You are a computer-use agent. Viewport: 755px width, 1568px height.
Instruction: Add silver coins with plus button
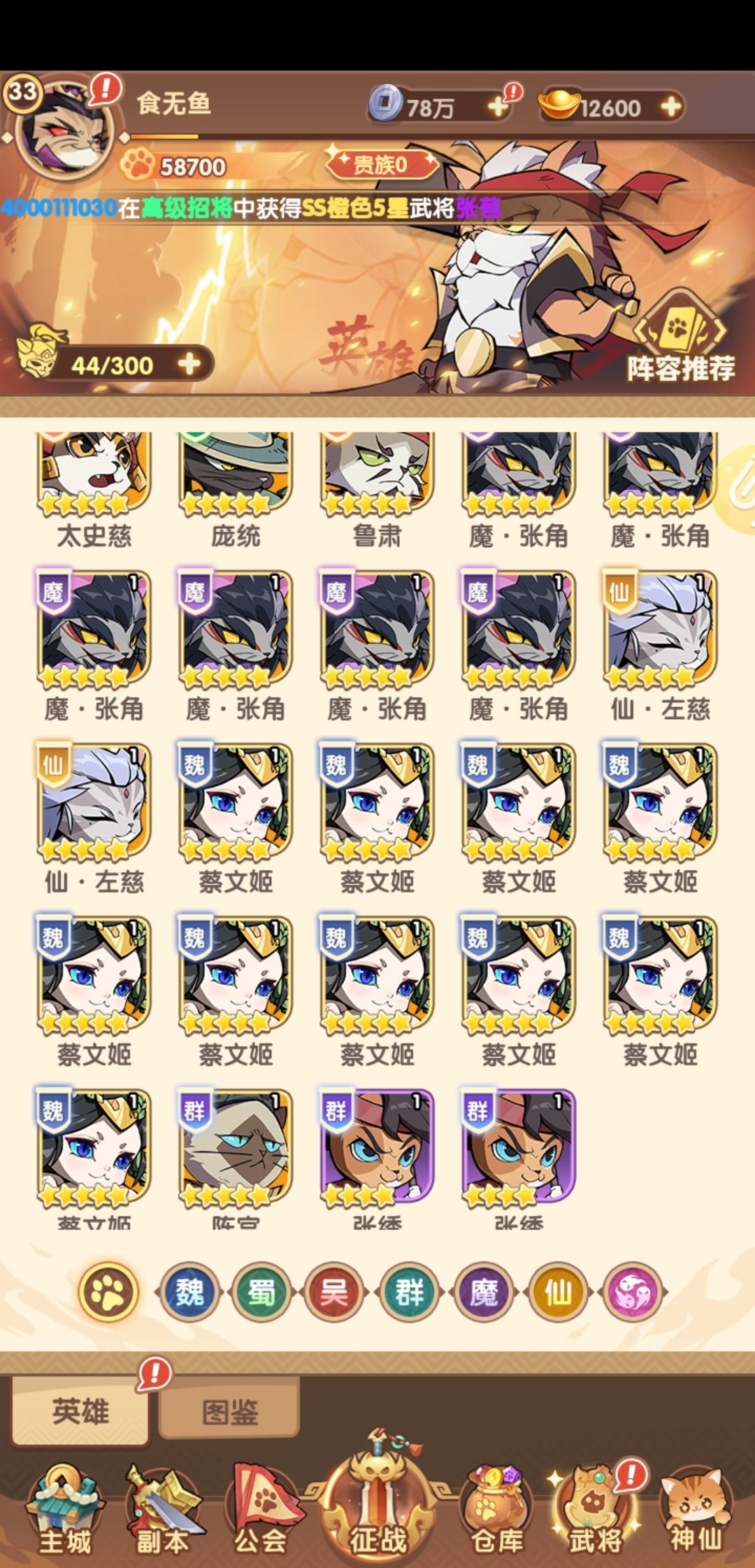[x=498, y=107]
